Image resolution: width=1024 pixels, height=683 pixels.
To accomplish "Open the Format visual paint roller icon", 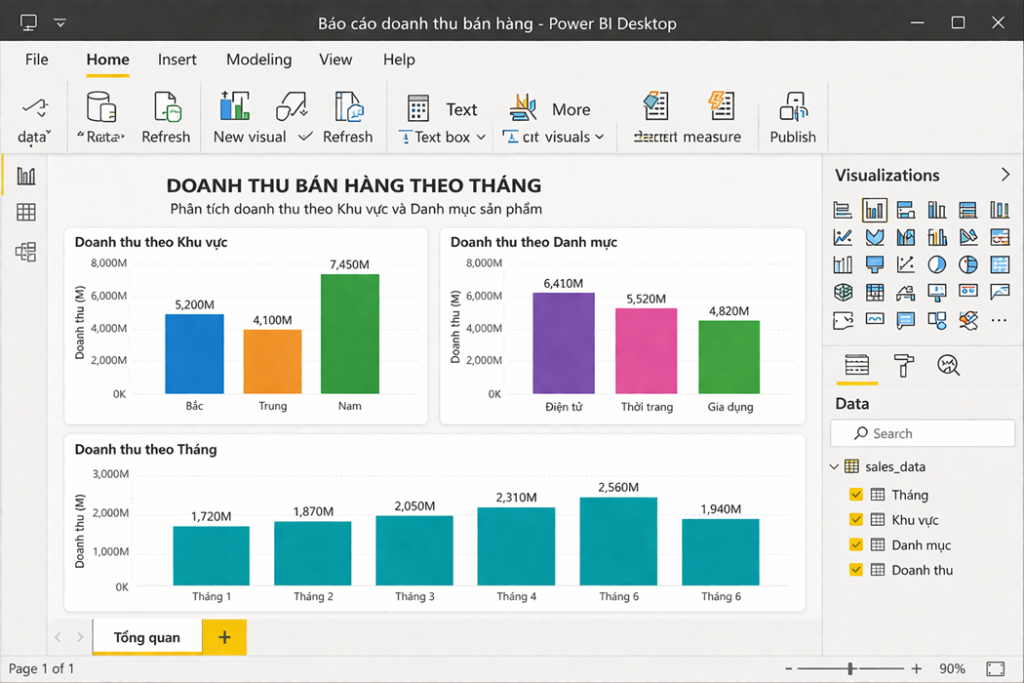I will (x=903, y=365).
